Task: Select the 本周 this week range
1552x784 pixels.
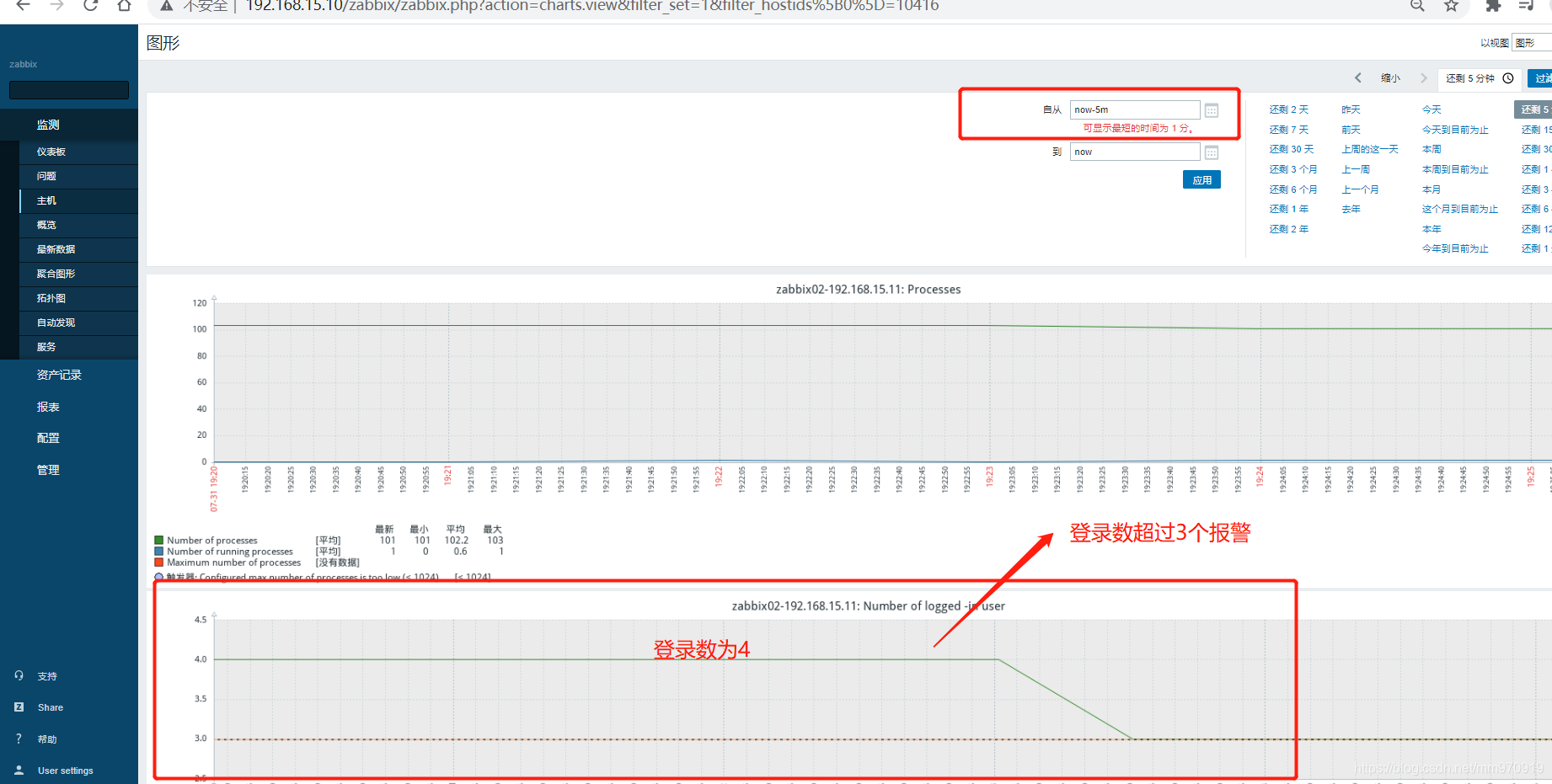Action: pos(1432,149)
